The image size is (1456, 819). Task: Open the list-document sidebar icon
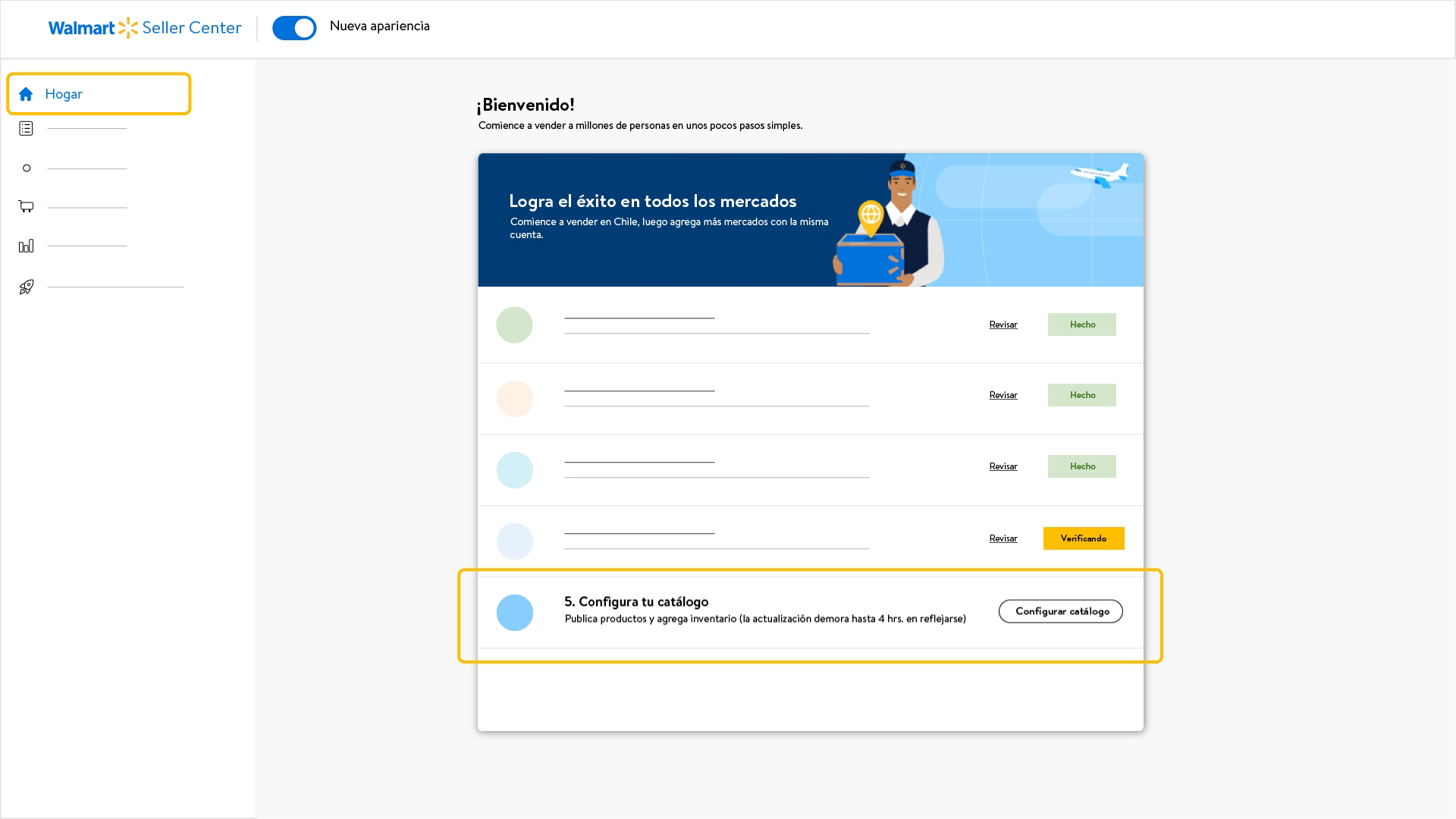coord(26,128)
